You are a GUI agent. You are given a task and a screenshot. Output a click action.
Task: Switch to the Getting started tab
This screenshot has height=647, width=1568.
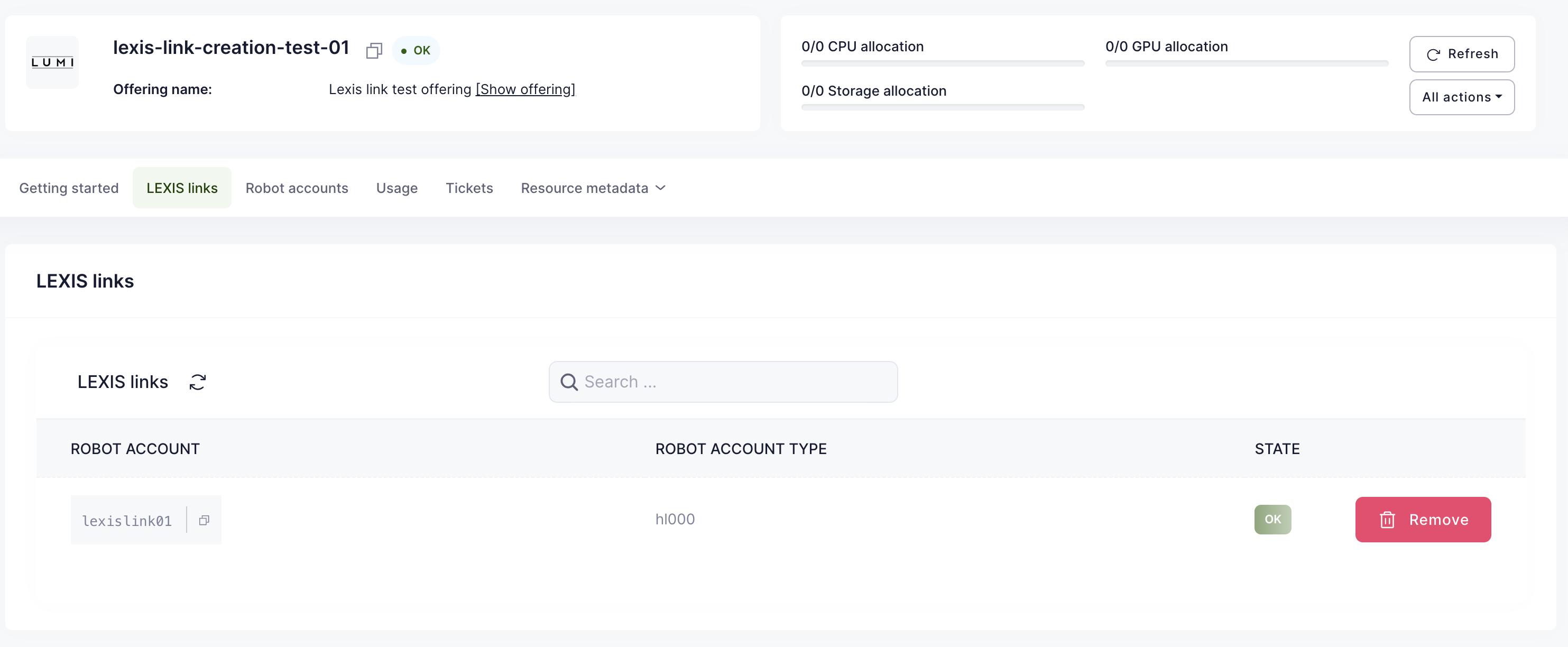(x=69, y=188)
